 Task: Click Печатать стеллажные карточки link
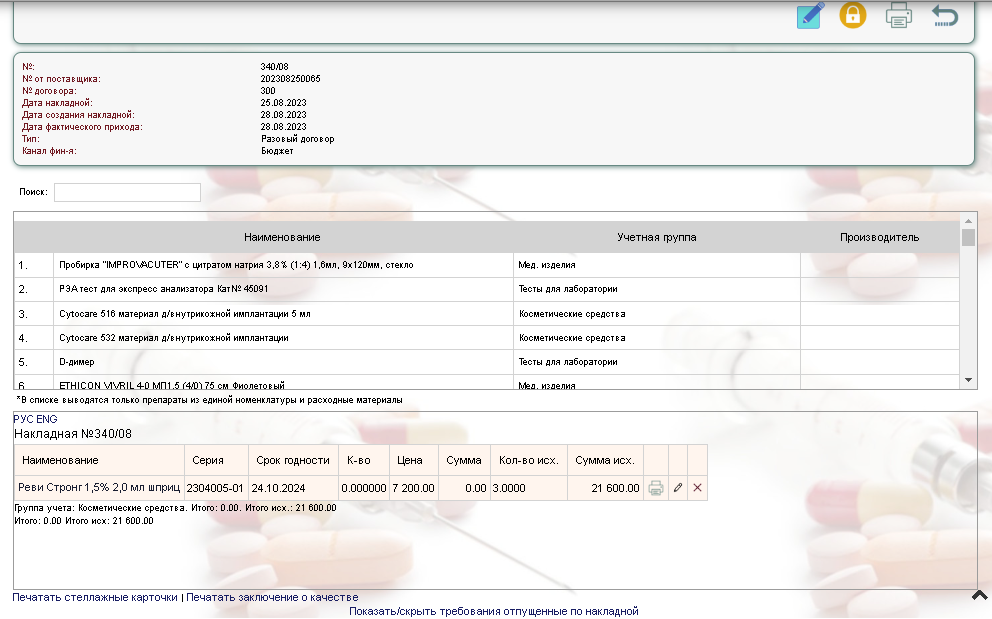(95, 597)
